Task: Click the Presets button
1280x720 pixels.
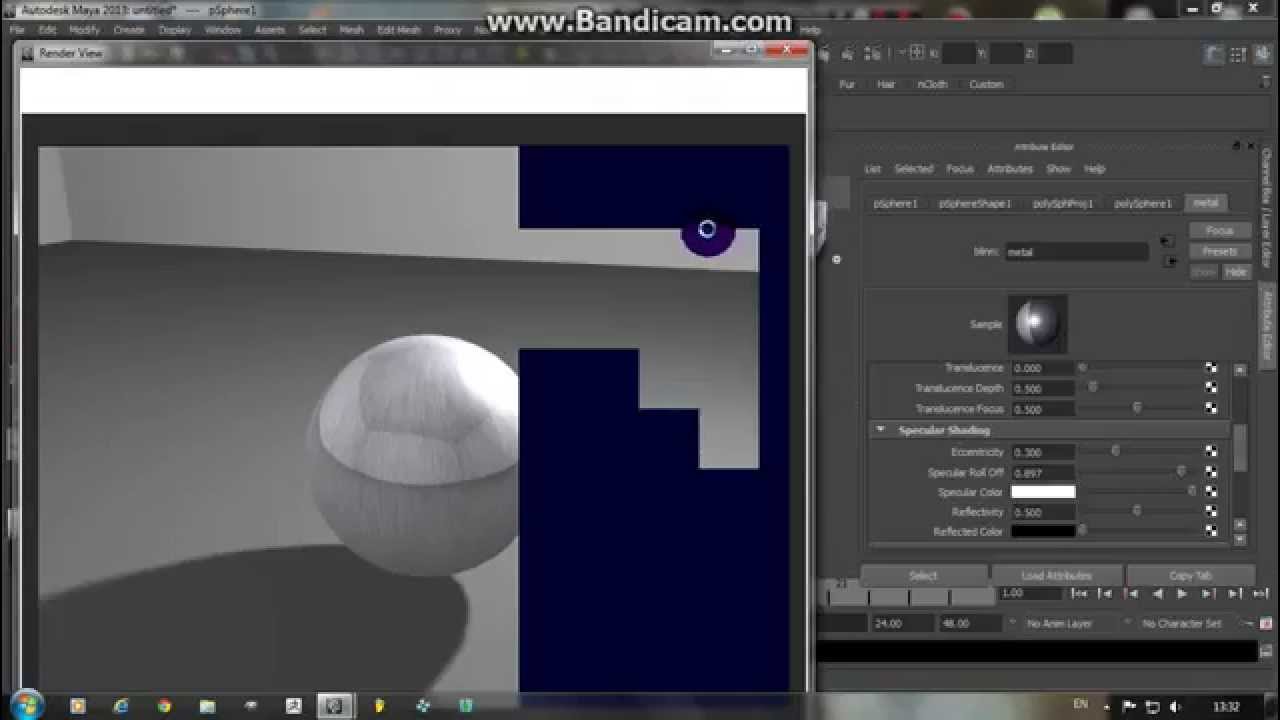Action: click(1219, 252)
